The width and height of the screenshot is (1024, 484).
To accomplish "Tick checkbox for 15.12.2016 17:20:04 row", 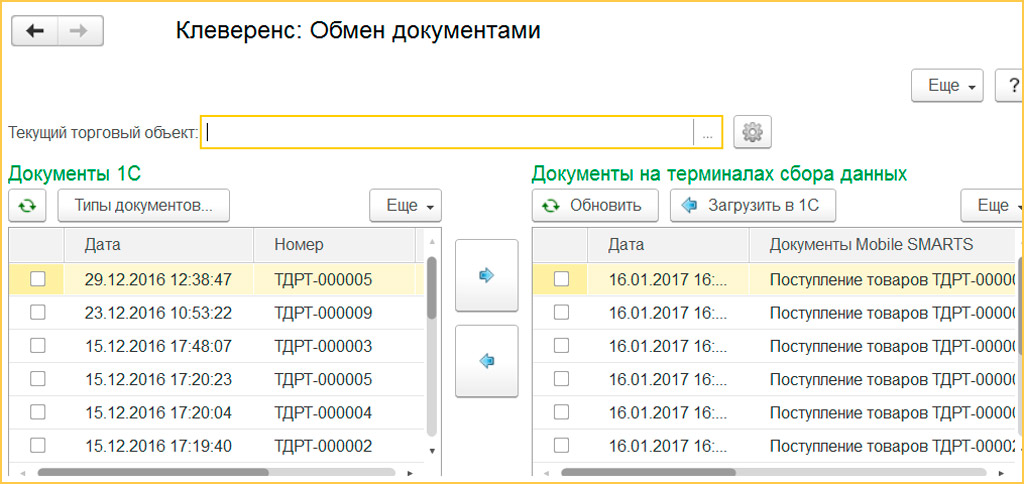I will pyautogui.click(x=38, y=412).
